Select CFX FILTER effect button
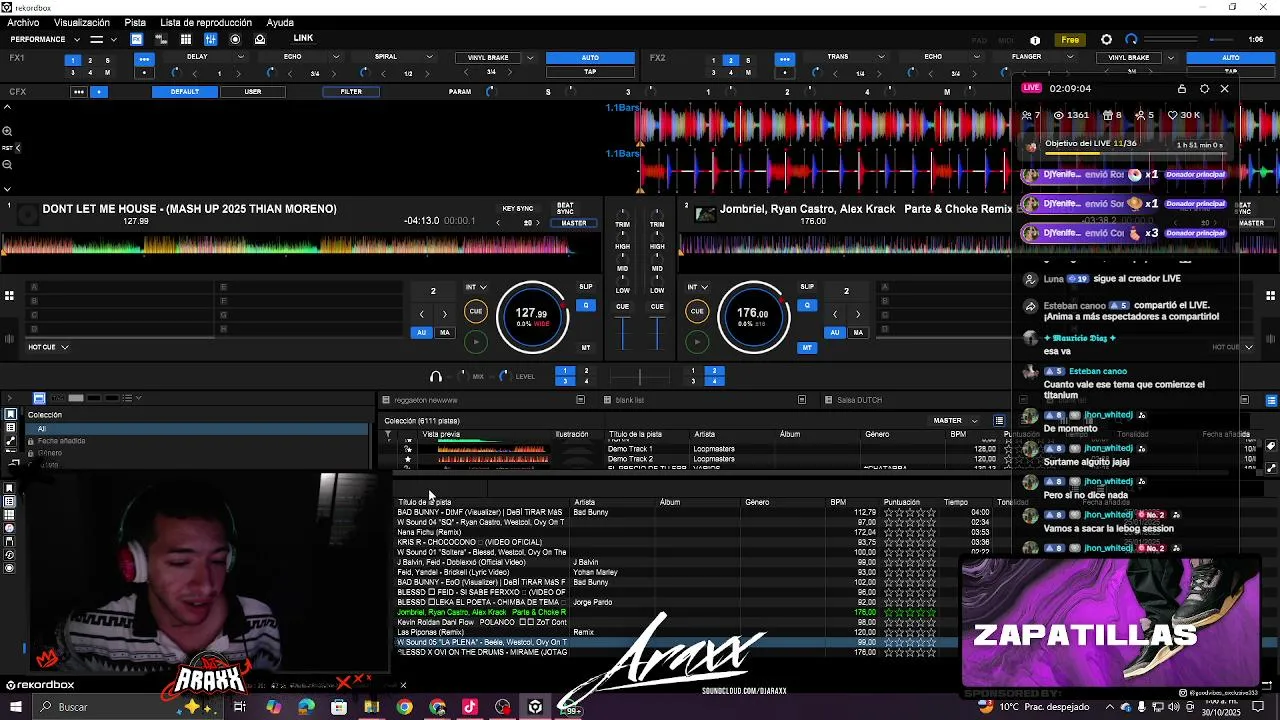The image size is (1280, 720). [351, 92]
